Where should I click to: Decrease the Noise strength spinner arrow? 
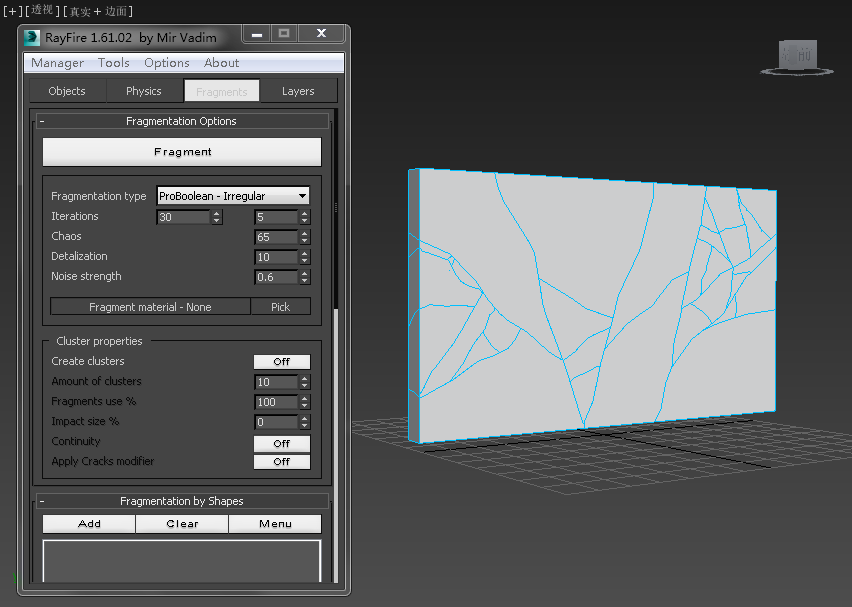[x=305, y=281]
